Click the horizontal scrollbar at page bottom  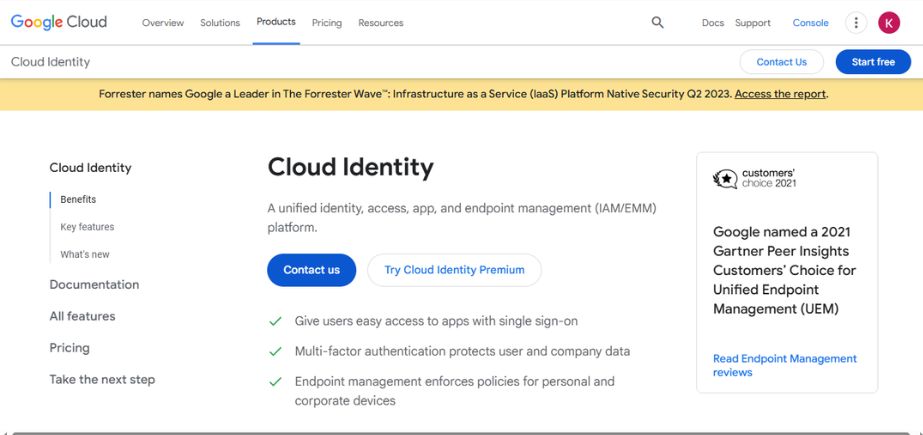click(x=462, y=433)
